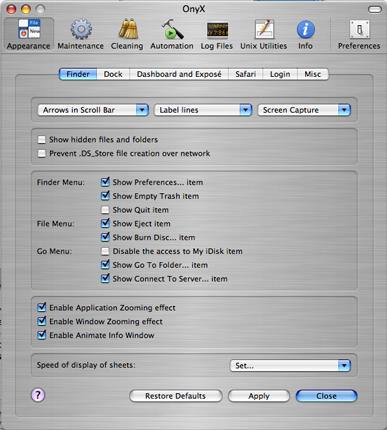Viewport: 387px width, 430px height.
Task: Open the Screen Capture dropdown
Action: coord(304,110)
